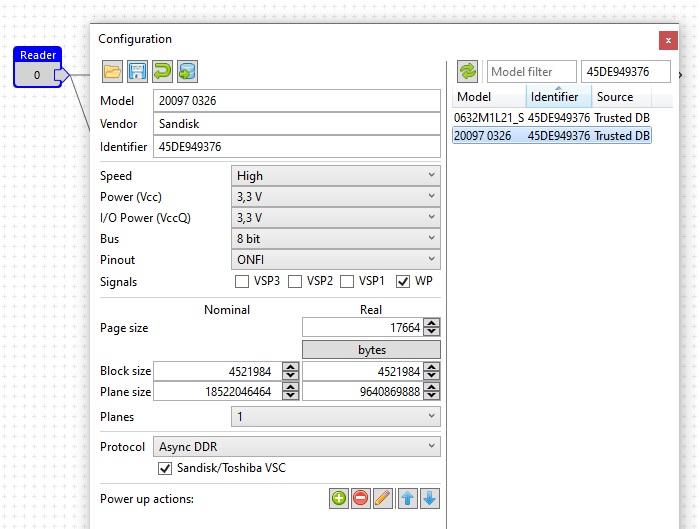Image resolution: width=700 pixels, height=529 pixels.
Task: Increase real Page size value
Action: [x=431, y=323]
